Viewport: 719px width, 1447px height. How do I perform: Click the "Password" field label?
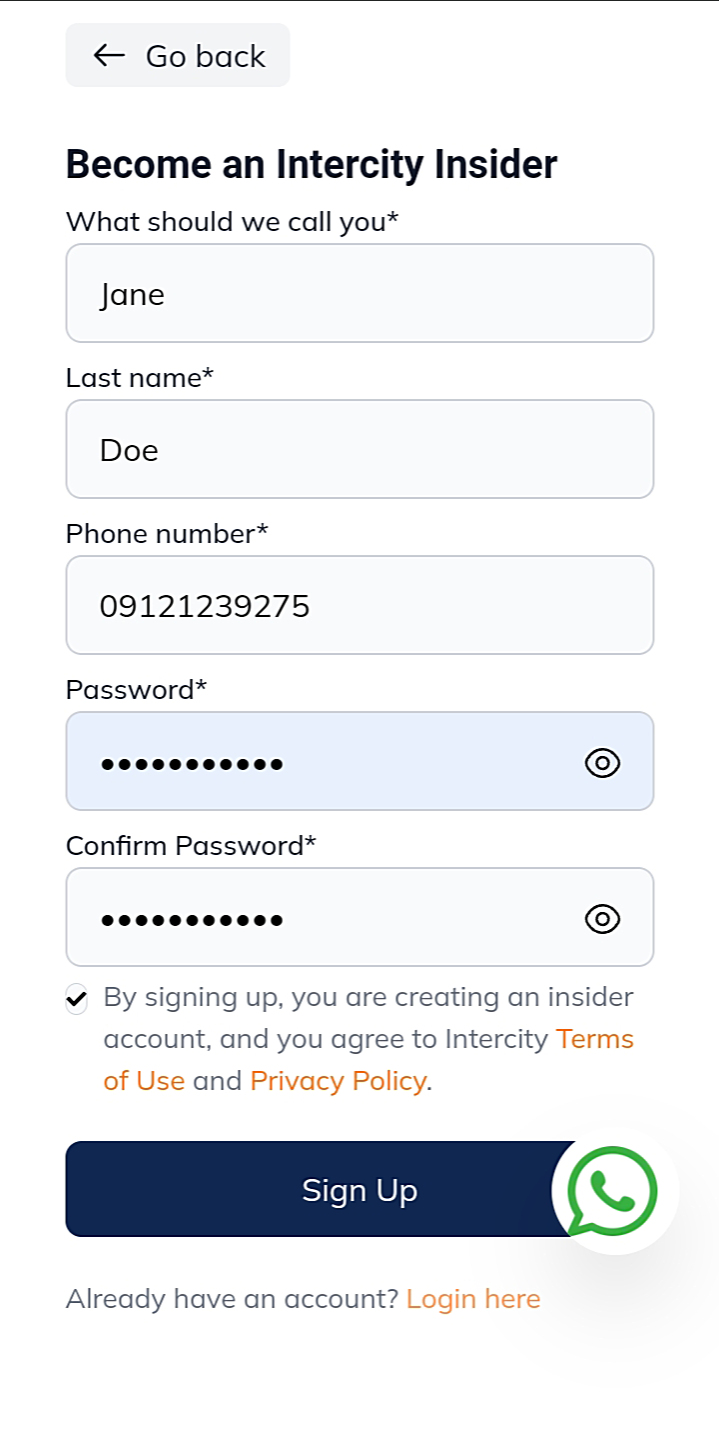click(x=136, y=689)
